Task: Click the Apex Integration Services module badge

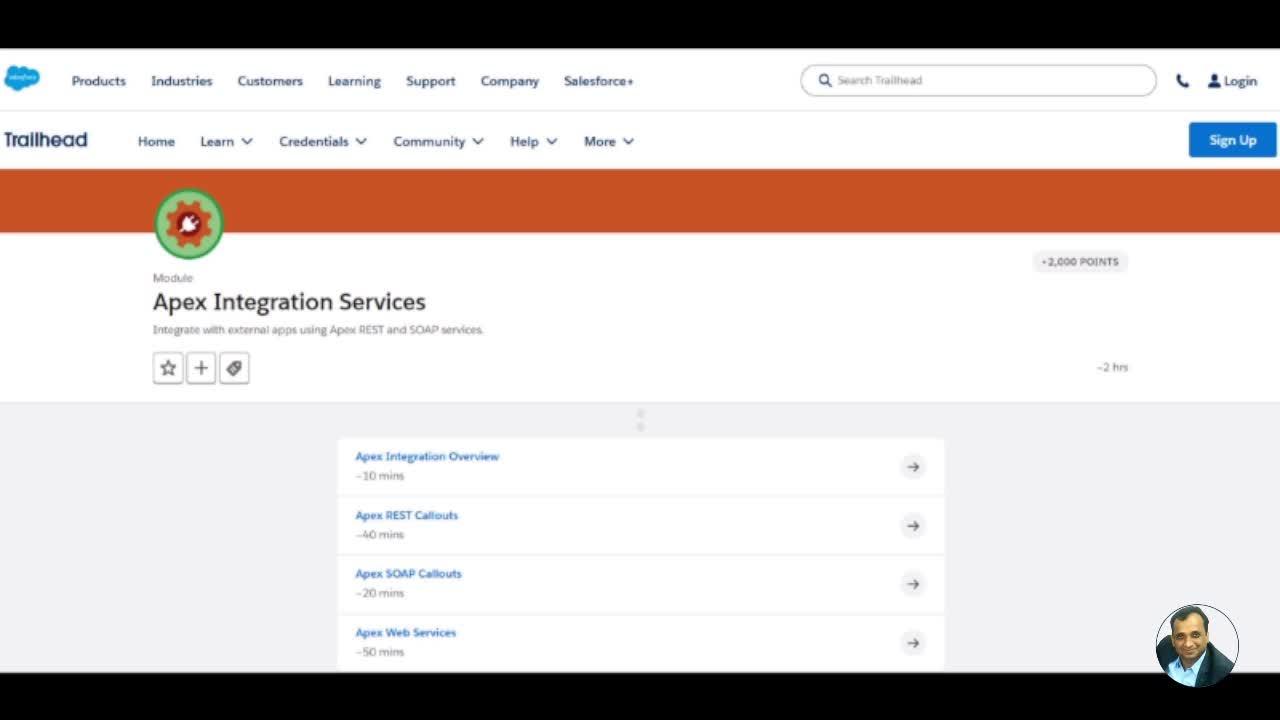Action: pos(189,224)
